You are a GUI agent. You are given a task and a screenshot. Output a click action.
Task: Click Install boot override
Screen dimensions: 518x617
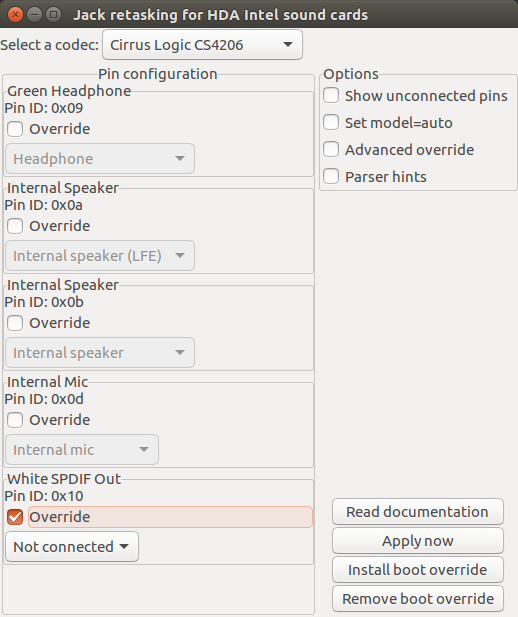(418, 569)
